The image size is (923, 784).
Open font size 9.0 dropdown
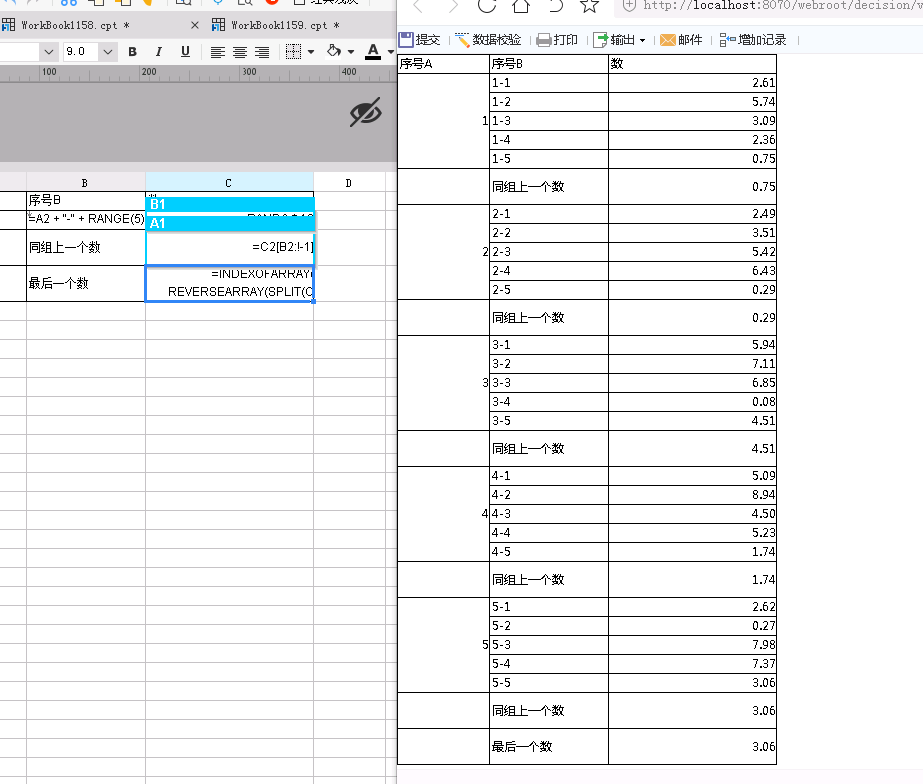pyautogui.click(x=107, y=52)
